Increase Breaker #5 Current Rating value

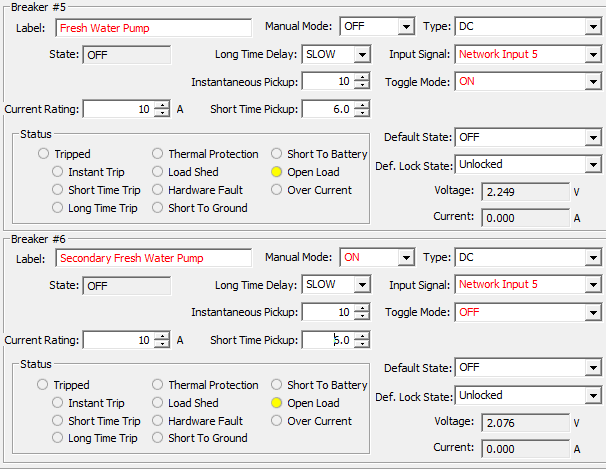pyautogui.click(x=162, y=105)
